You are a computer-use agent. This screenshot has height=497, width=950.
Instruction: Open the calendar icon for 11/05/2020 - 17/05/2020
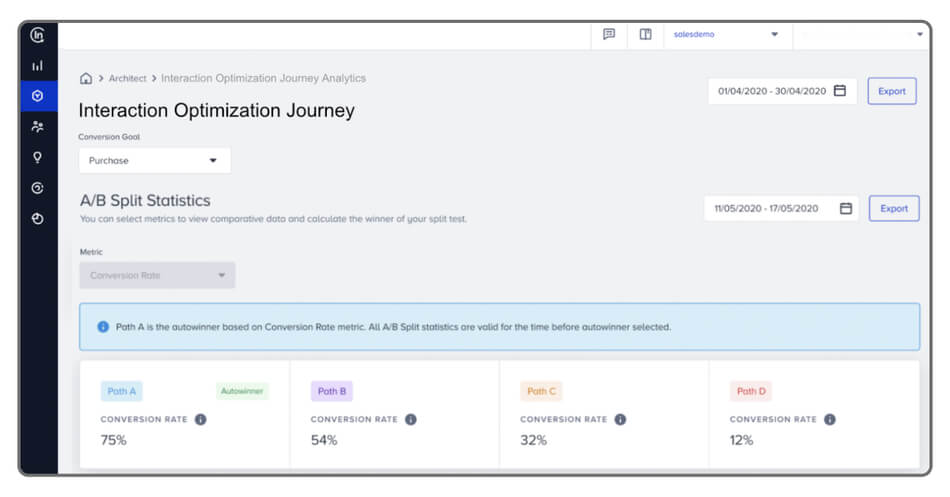tap(846, 208)
